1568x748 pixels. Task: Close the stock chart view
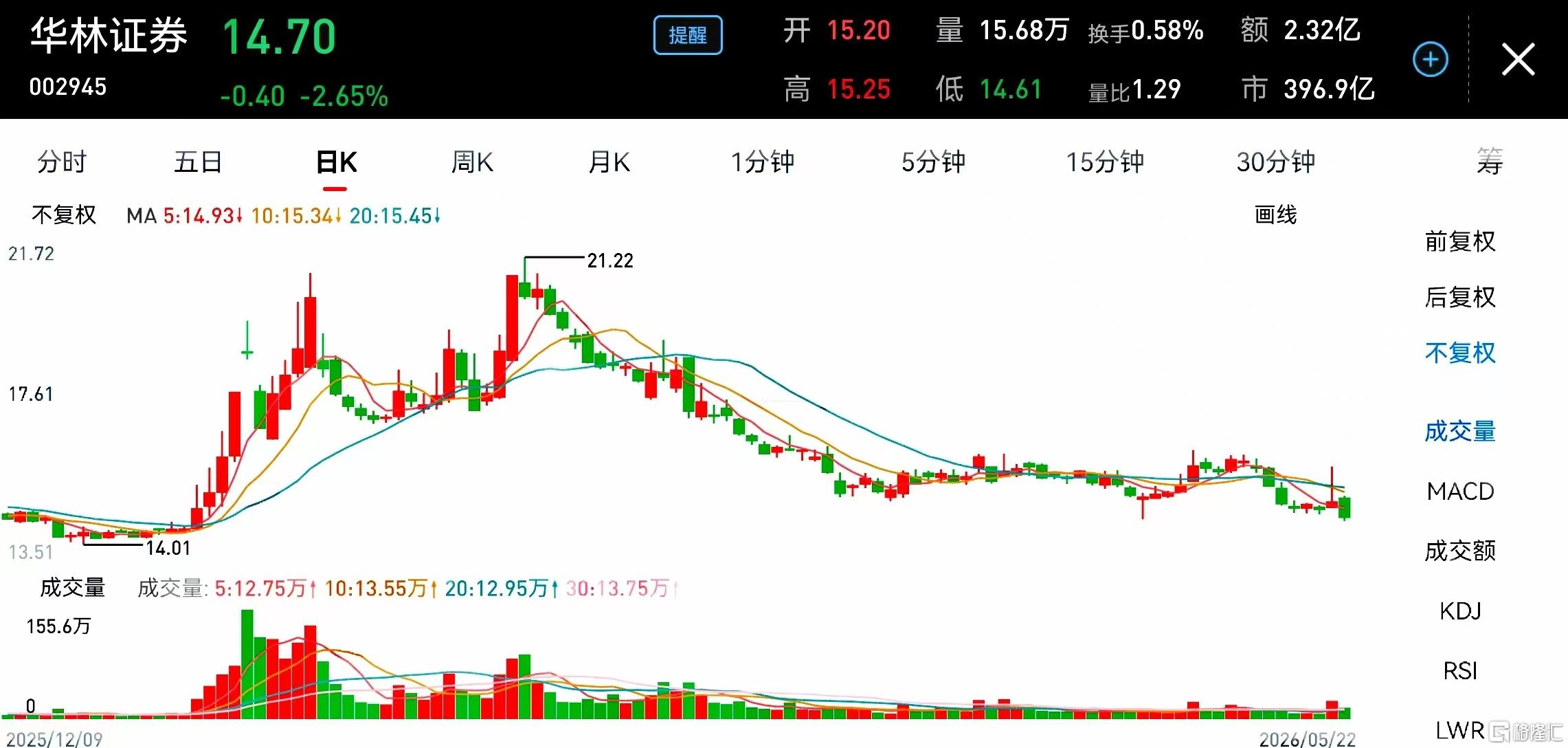[1518, 59]
